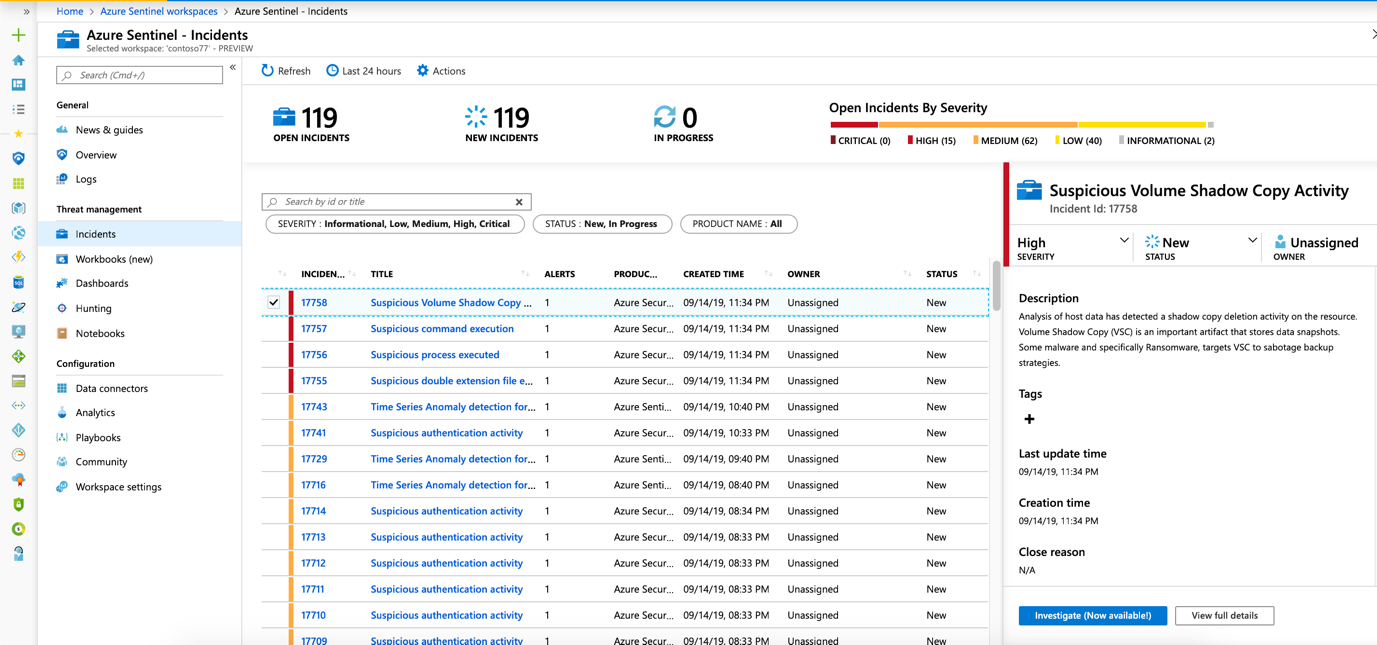Click the red critical segment of severity bar
Viewport: 1377px width, 645px height.
854,125
